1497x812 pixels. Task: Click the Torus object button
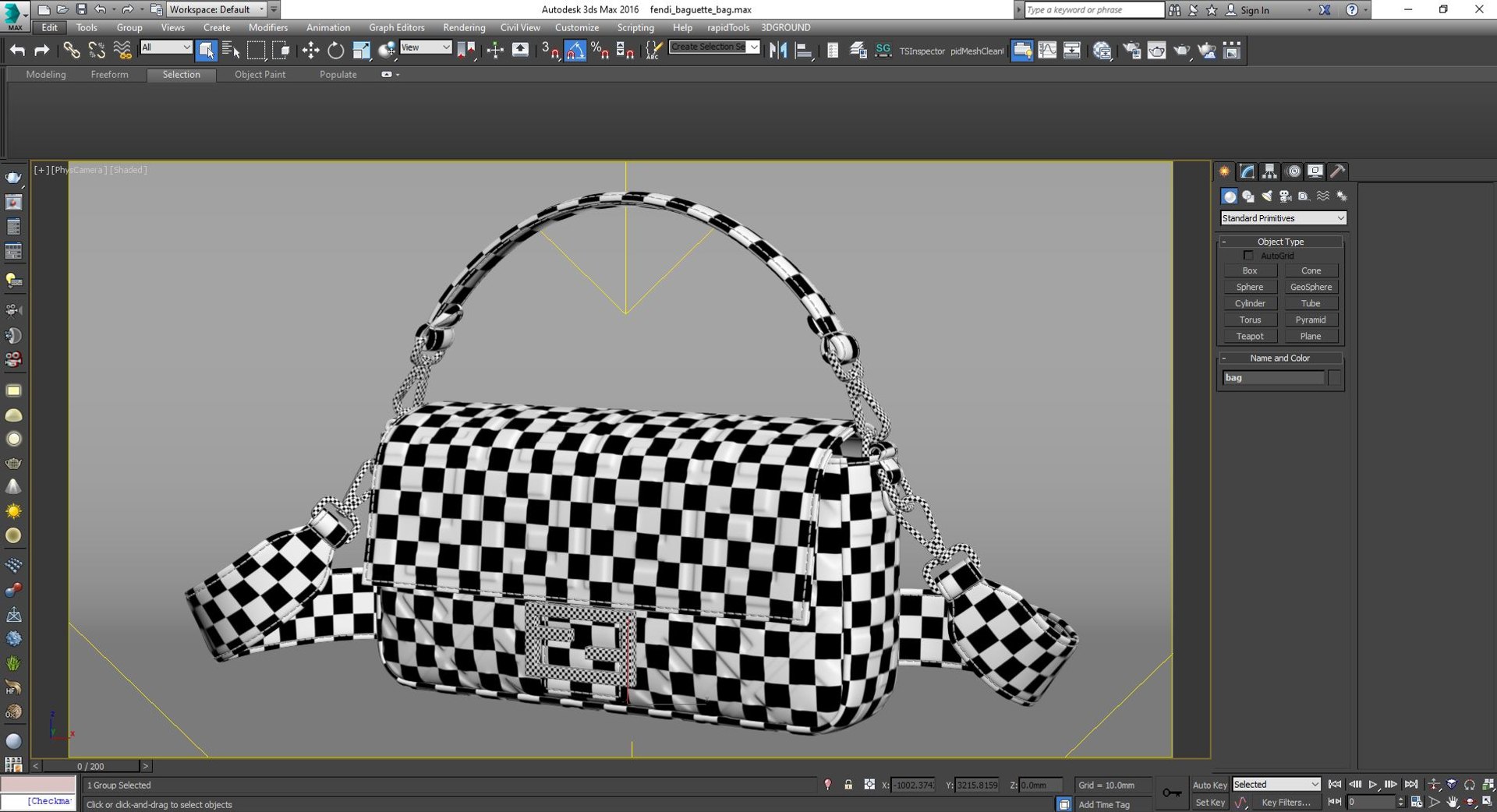pyautogui.click(x=1250, y=320)
